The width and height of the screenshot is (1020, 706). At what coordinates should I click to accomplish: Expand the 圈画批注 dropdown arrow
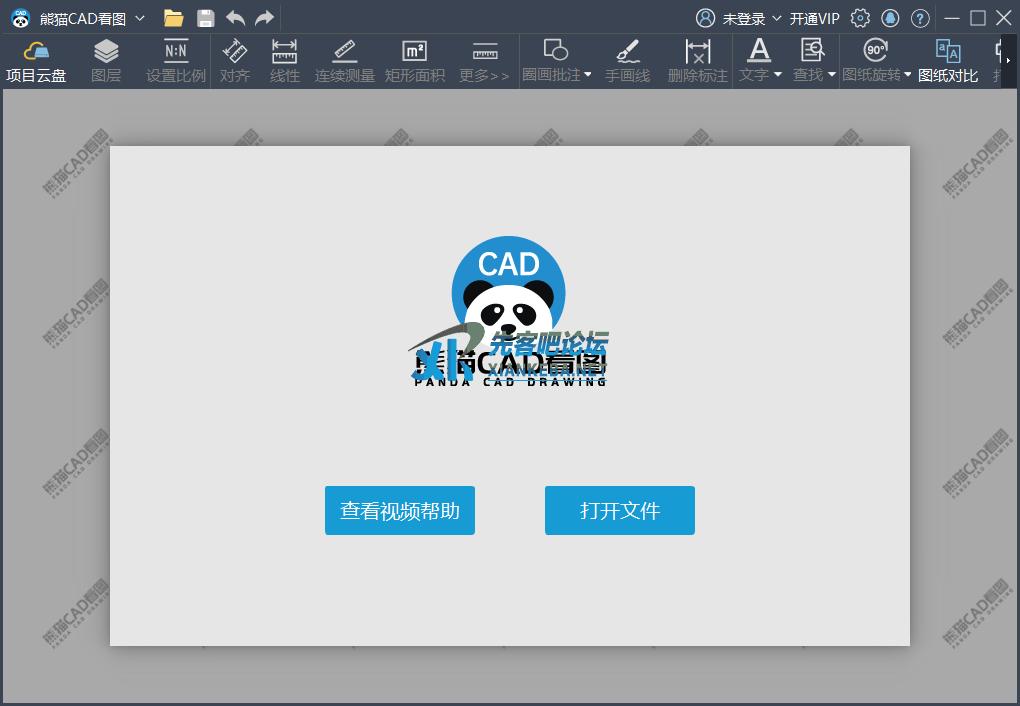(588, 75)
